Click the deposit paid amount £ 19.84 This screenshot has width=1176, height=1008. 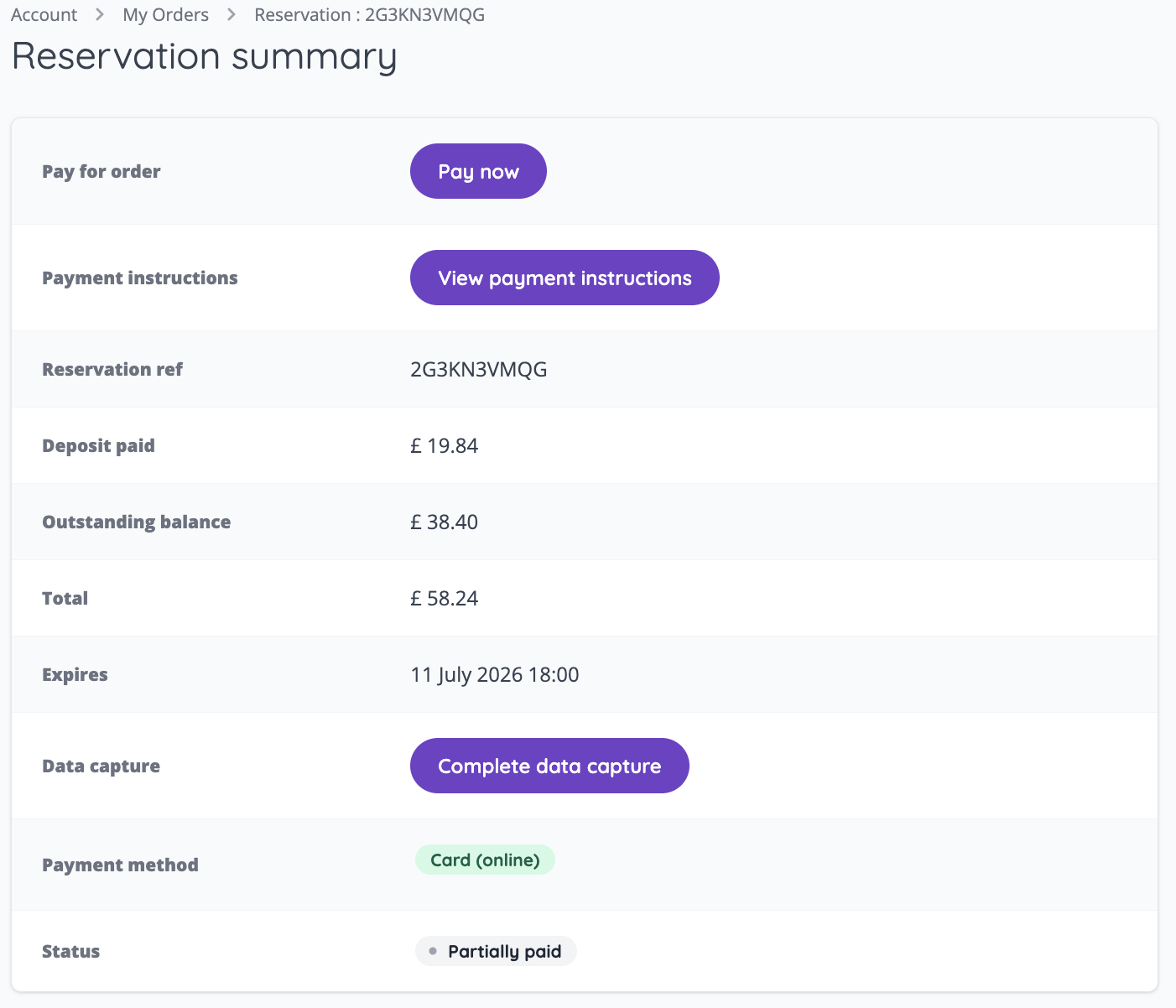click(x=444, y=445)
